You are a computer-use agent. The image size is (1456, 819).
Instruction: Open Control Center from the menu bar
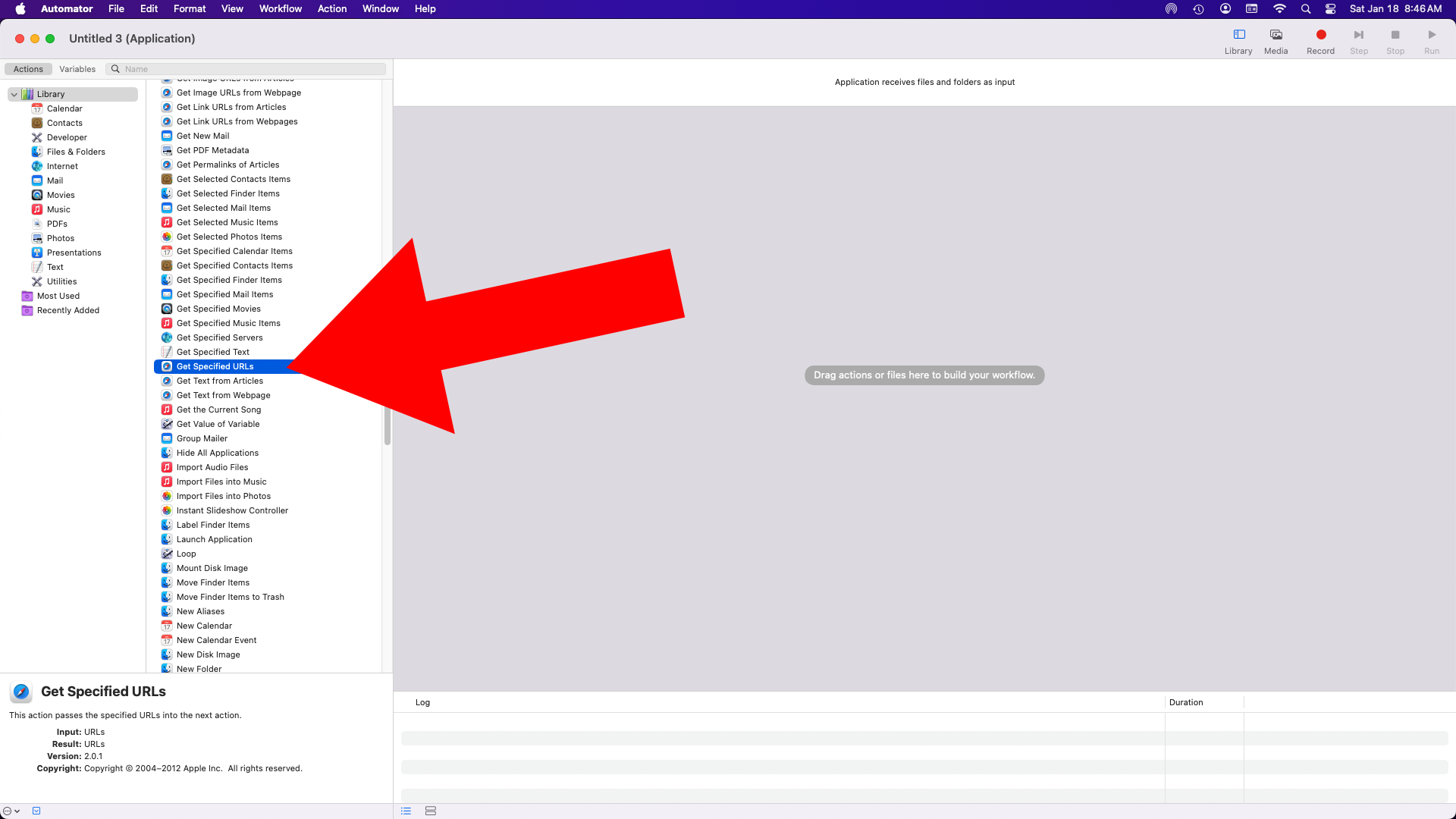pos(1330,9)
